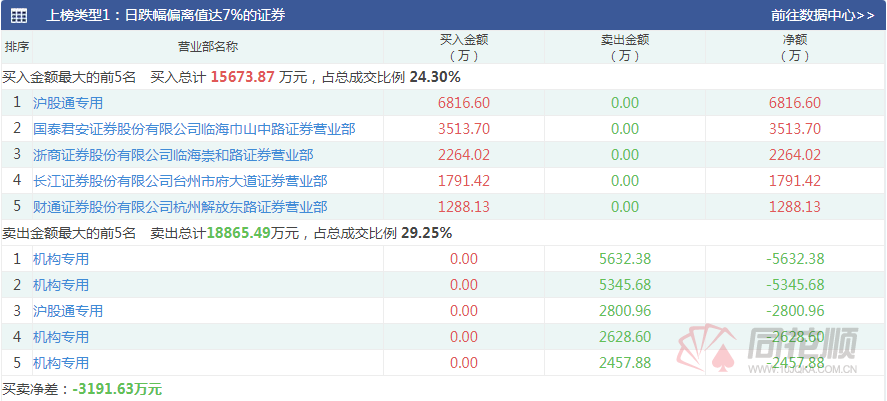Click the 买入金额(万) column header
This screenshot has width=887, height=401.
click(464, 48)
